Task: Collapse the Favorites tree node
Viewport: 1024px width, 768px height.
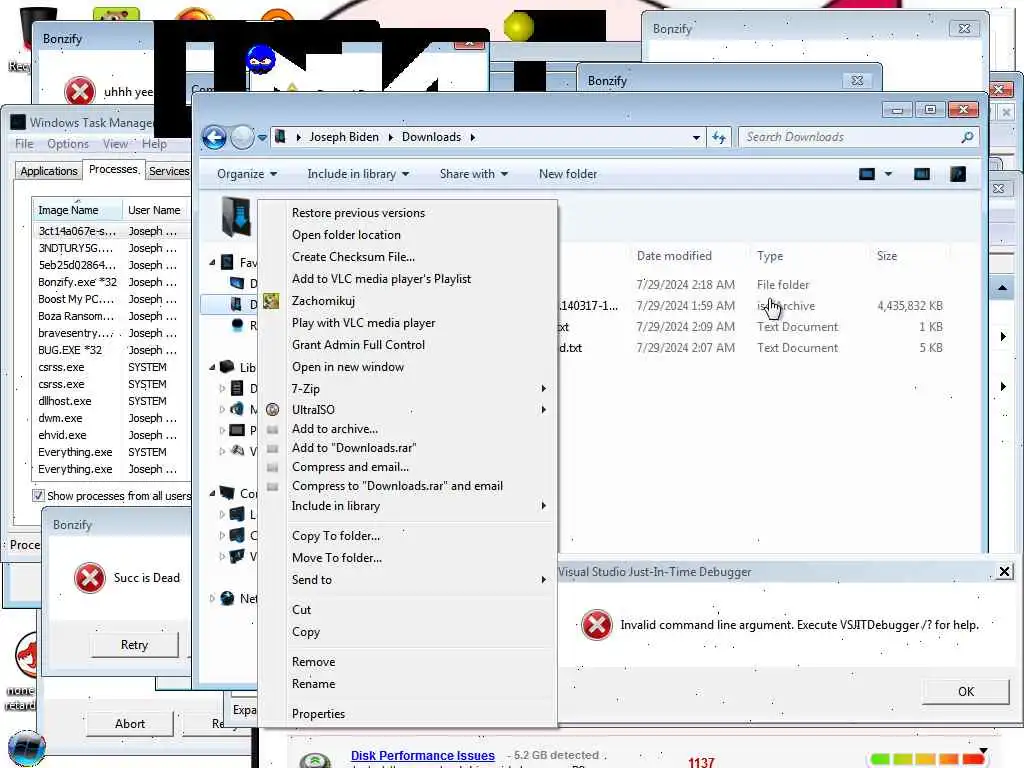Action: pos(213,263)
